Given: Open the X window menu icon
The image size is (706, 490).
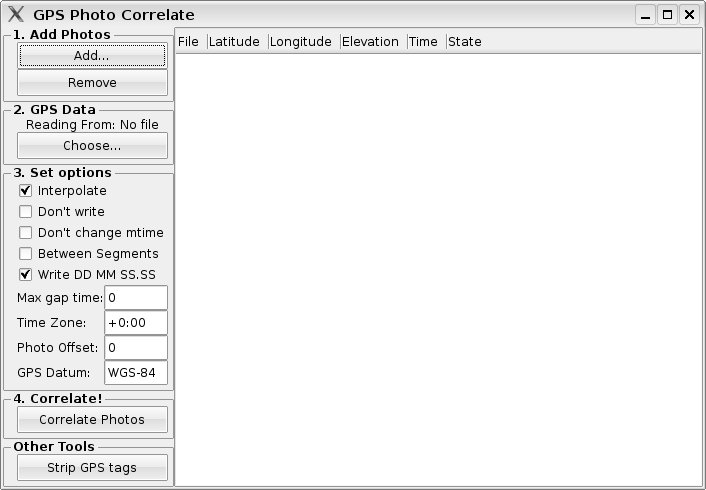Looking at the screenshot, I should point(16,15).
